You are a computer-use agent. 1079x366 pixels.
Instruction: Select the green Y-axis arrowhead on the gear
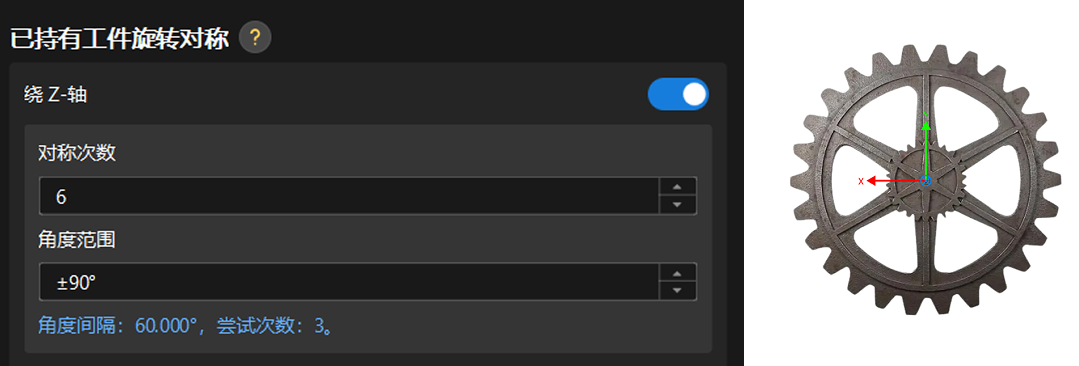point(926,126)
